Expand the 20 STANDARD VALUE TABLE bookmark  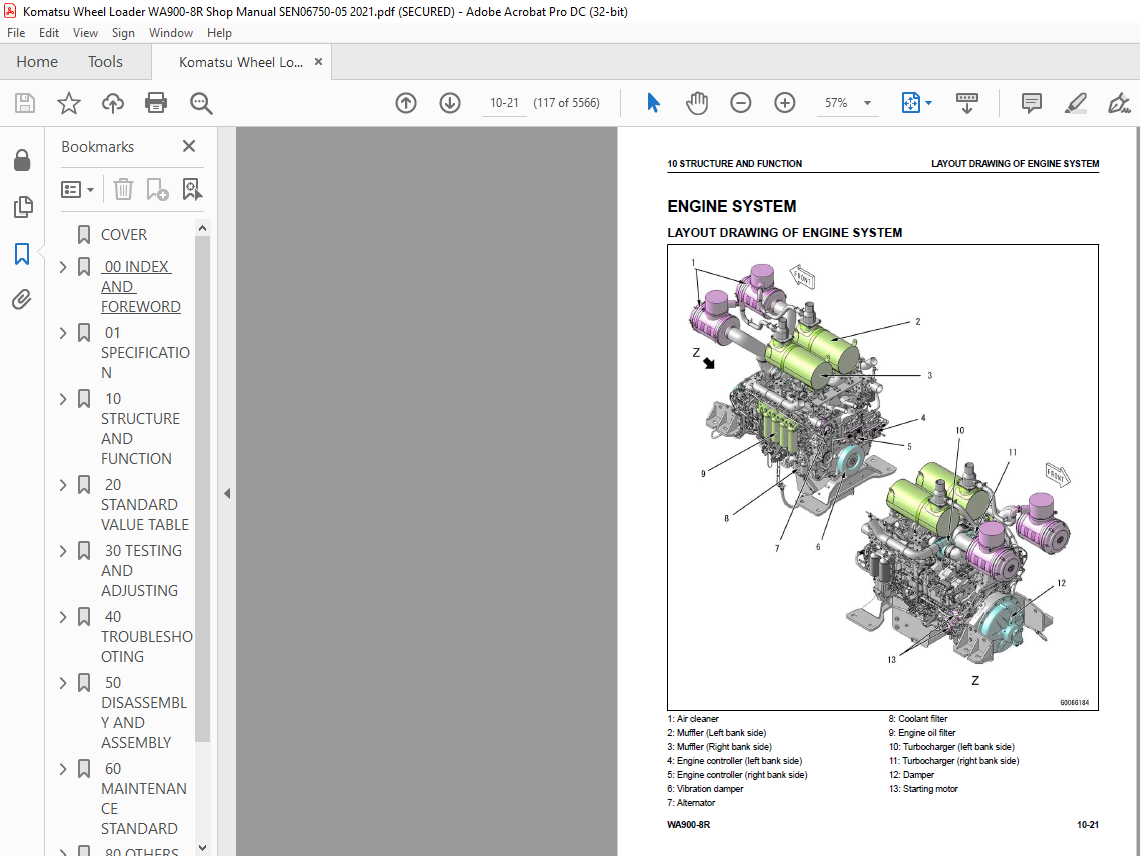click(63, 485)
